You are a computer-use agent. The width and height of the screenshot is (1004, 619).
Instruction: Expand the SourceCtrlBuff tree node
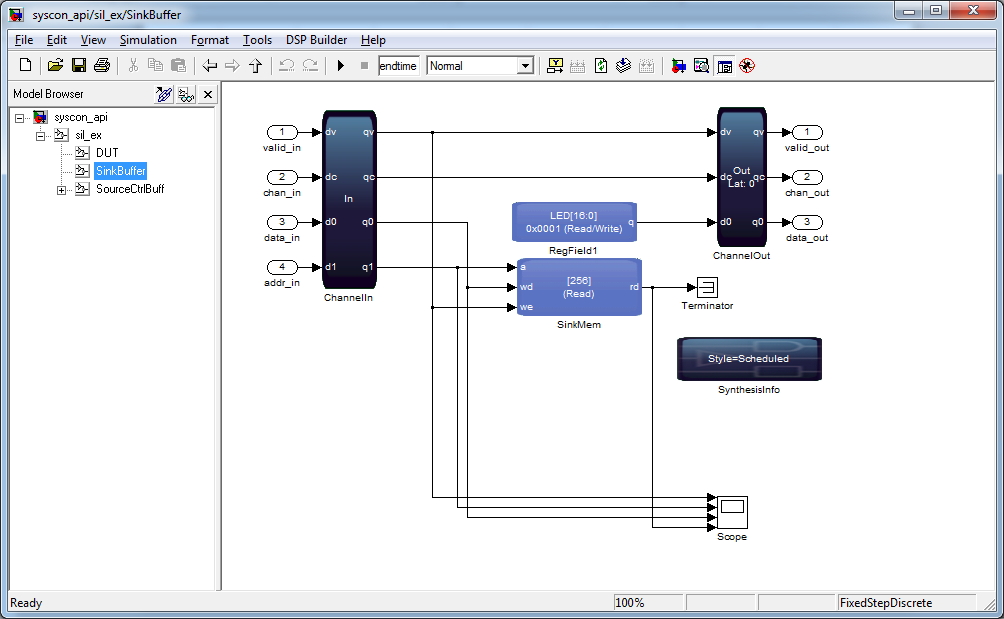(x=62, y=189)
